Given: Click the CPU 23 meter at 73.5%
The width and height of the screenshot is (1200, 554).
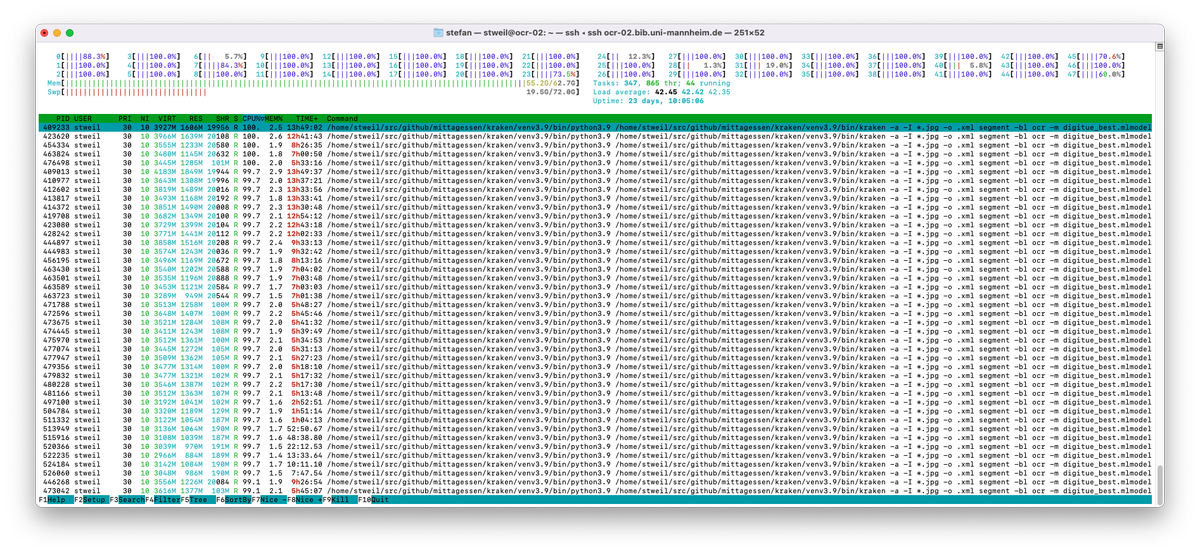Looking at the screenshot, I should tap(549, 74).
